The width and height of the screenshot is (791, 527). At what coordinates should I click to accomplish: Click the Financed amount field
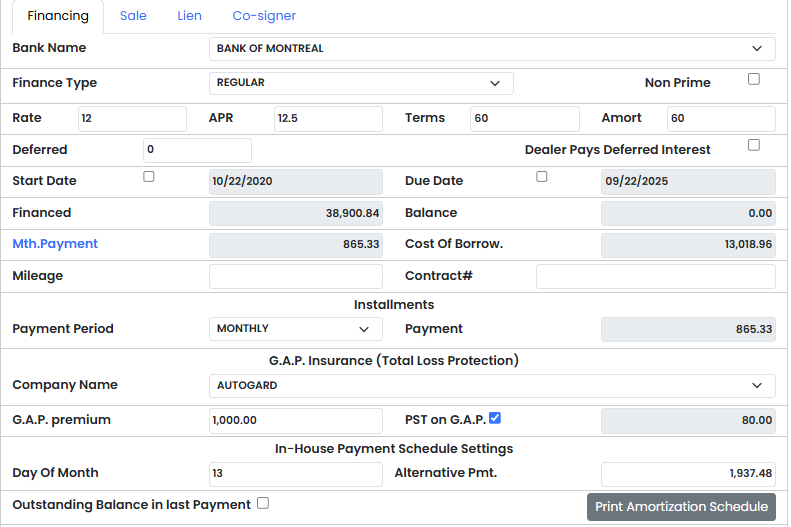[296, 213]
